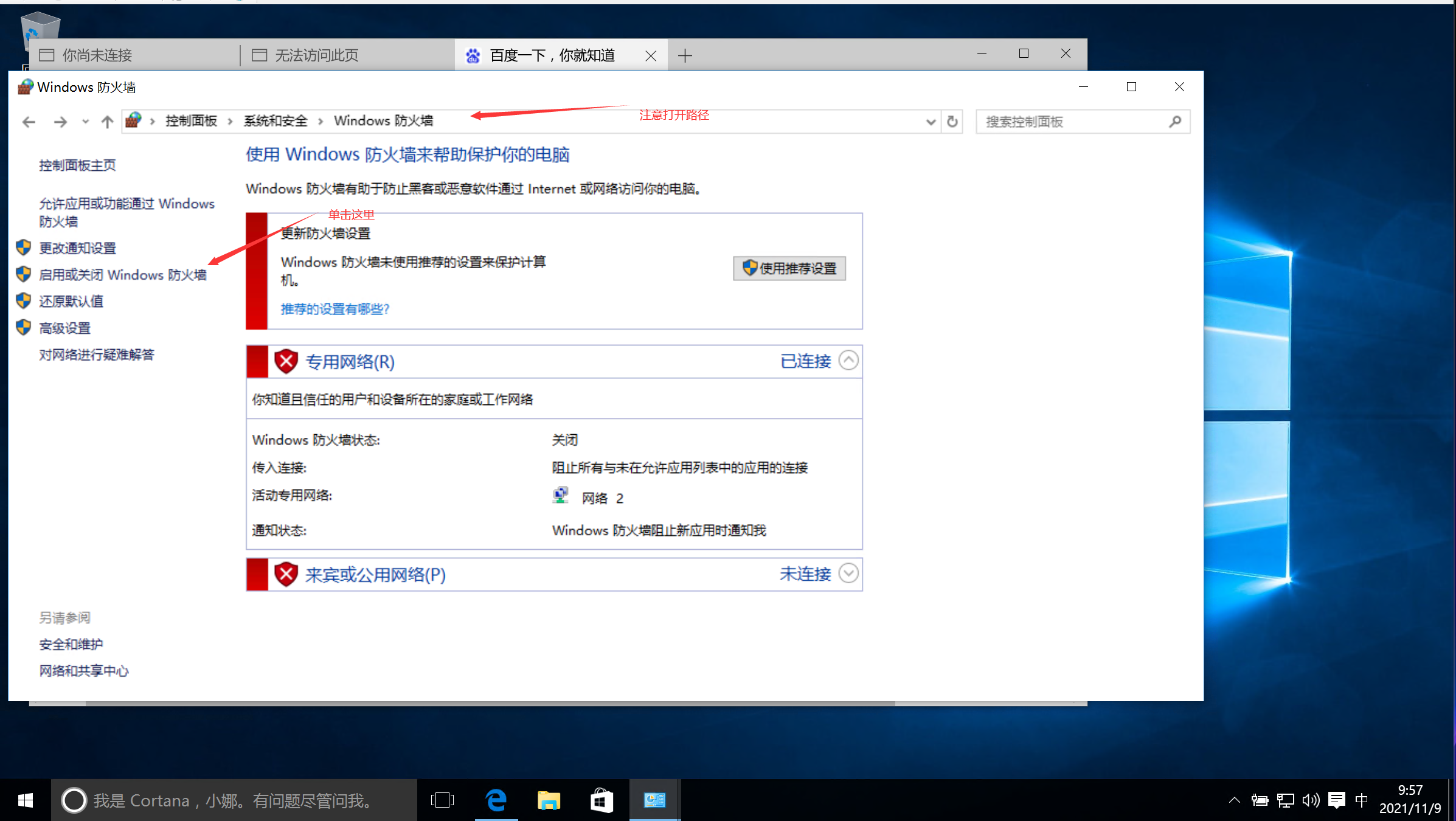This screenshot has height=821, width=1456.
Task: Open 对网络进行疑难解答 link
Action: pos(97,355)
